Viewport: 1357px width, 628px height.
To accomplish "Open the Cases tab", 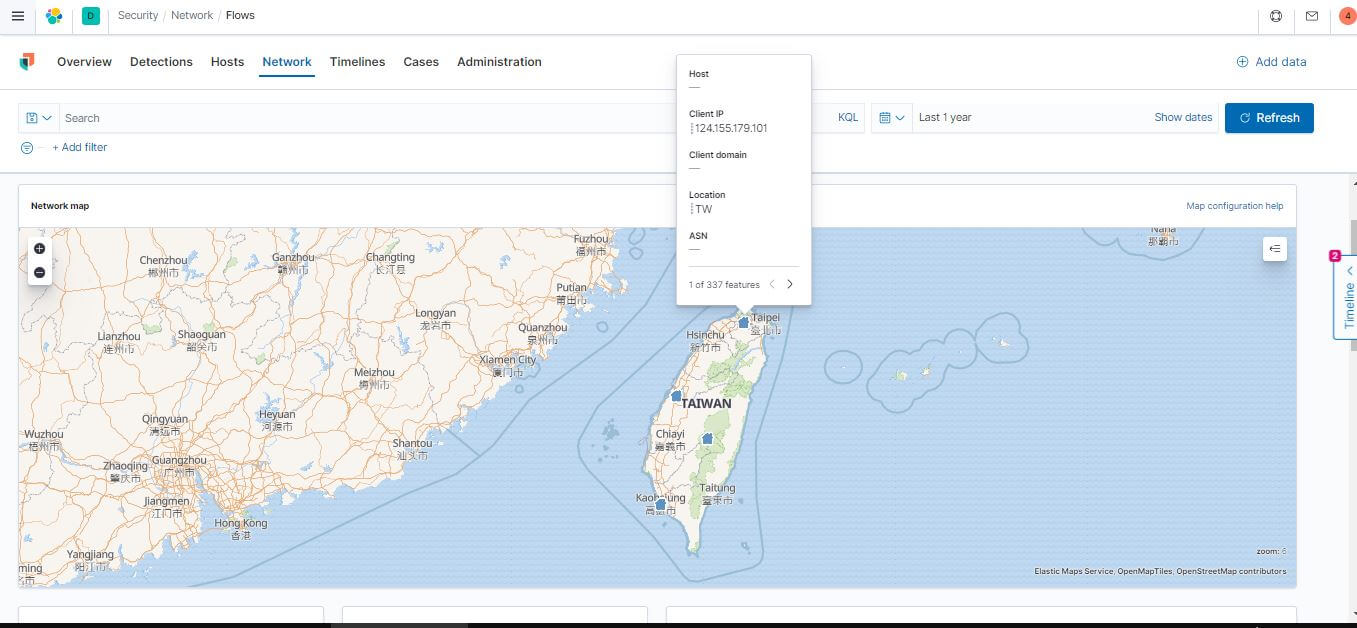I will (x=420, y=61).
